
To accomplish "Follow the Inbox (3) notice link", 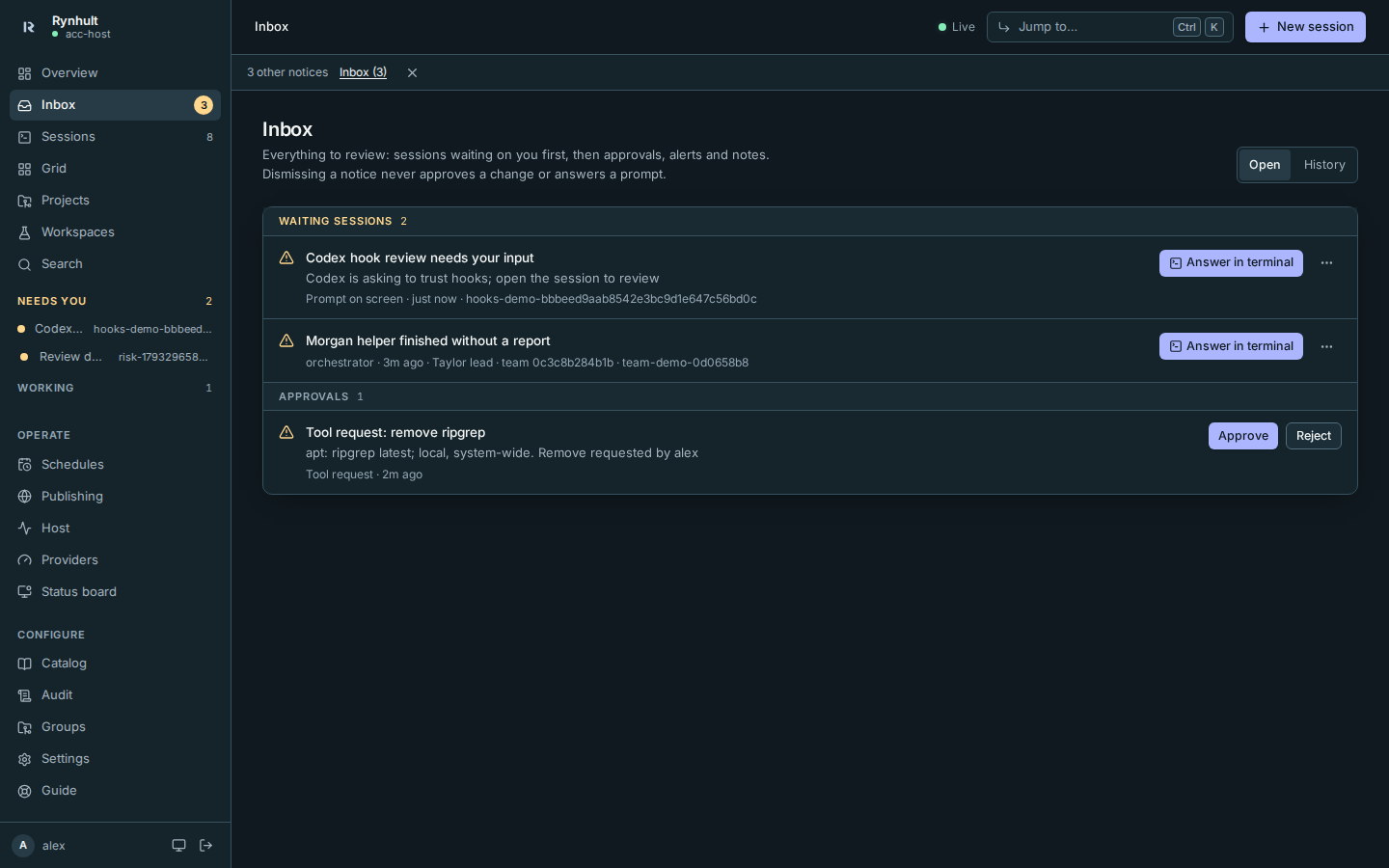I will [363, 72].
